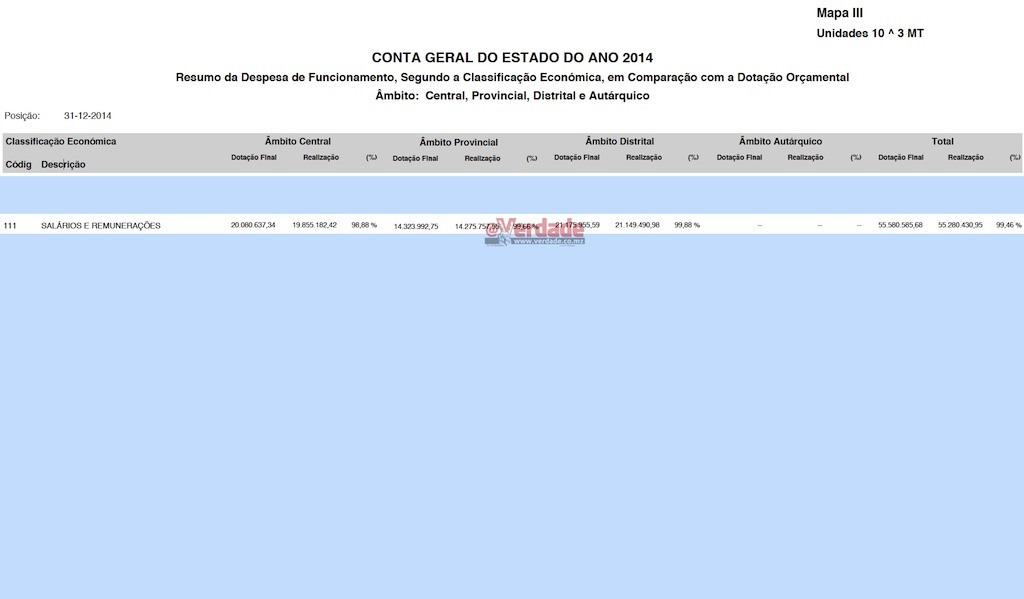This screenshot has width=1024, height=599.
Task: Select the Âmbito Distrital header
Action: [619, 142]
